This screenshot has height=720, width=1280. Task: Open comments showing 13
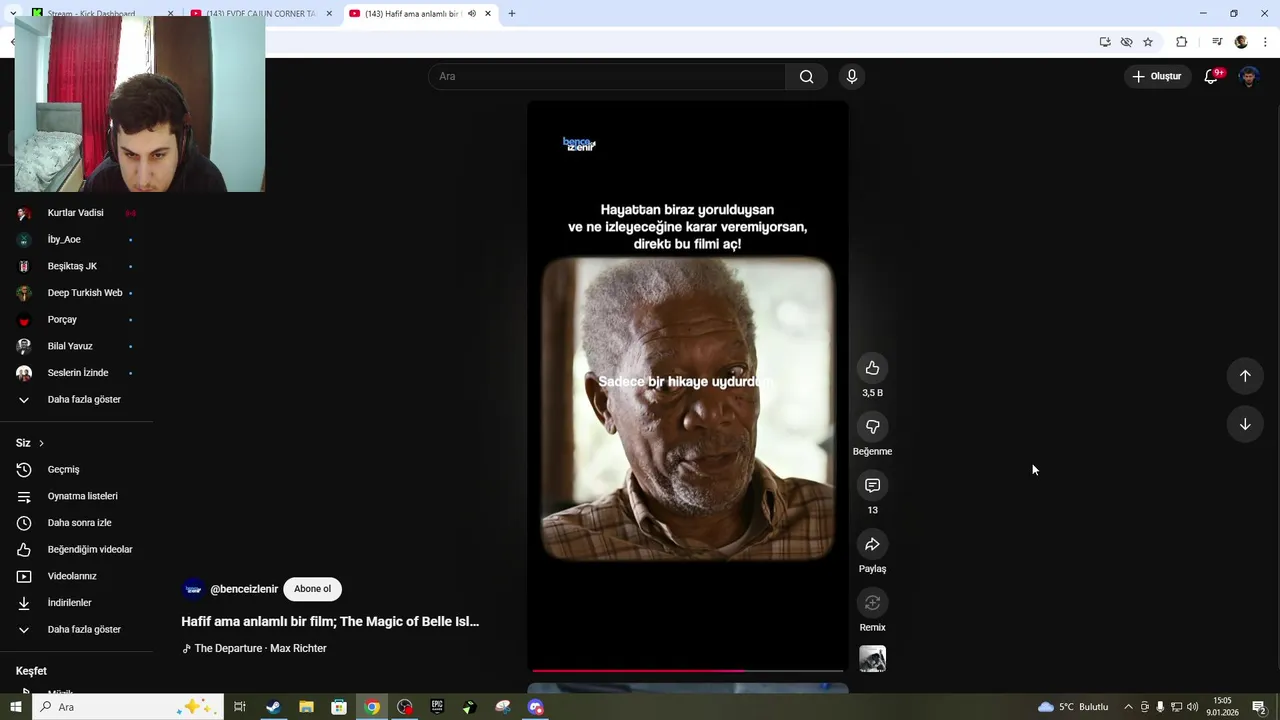coord(872,485)
